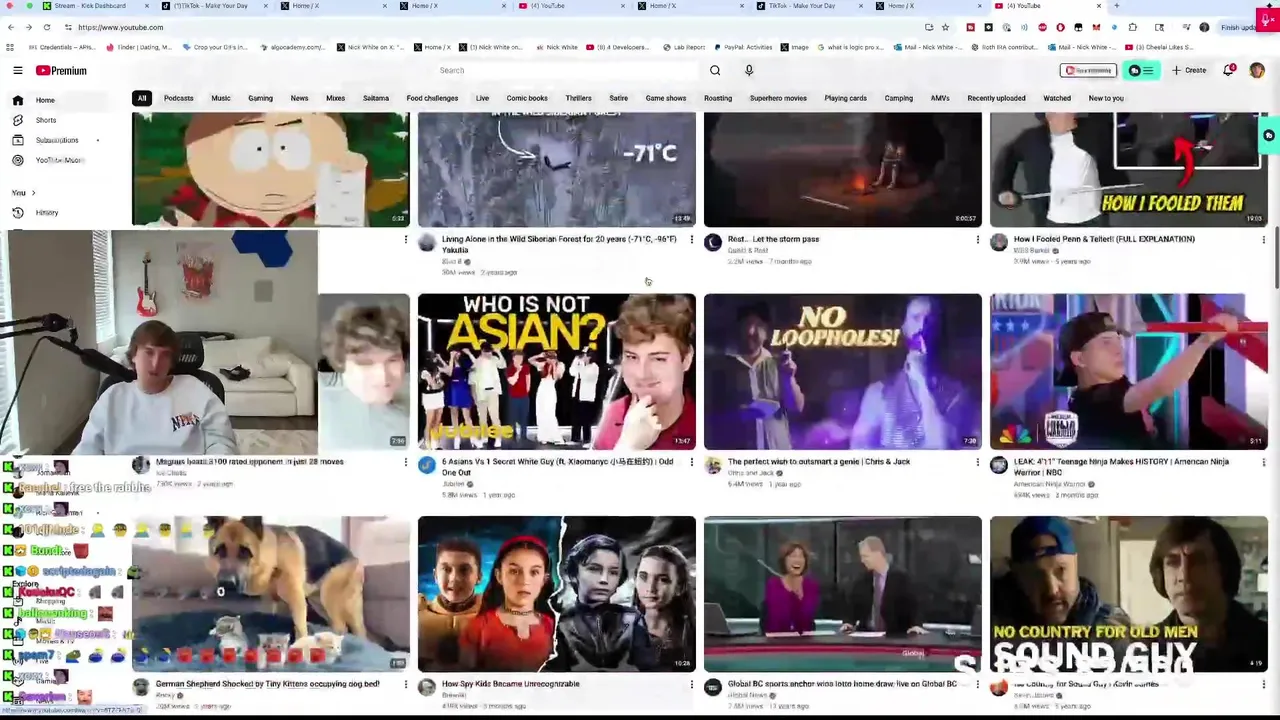Open more options for Magnus chess video
The image size is (1280, 720).
pyautogui.click(x=405, y=462)
